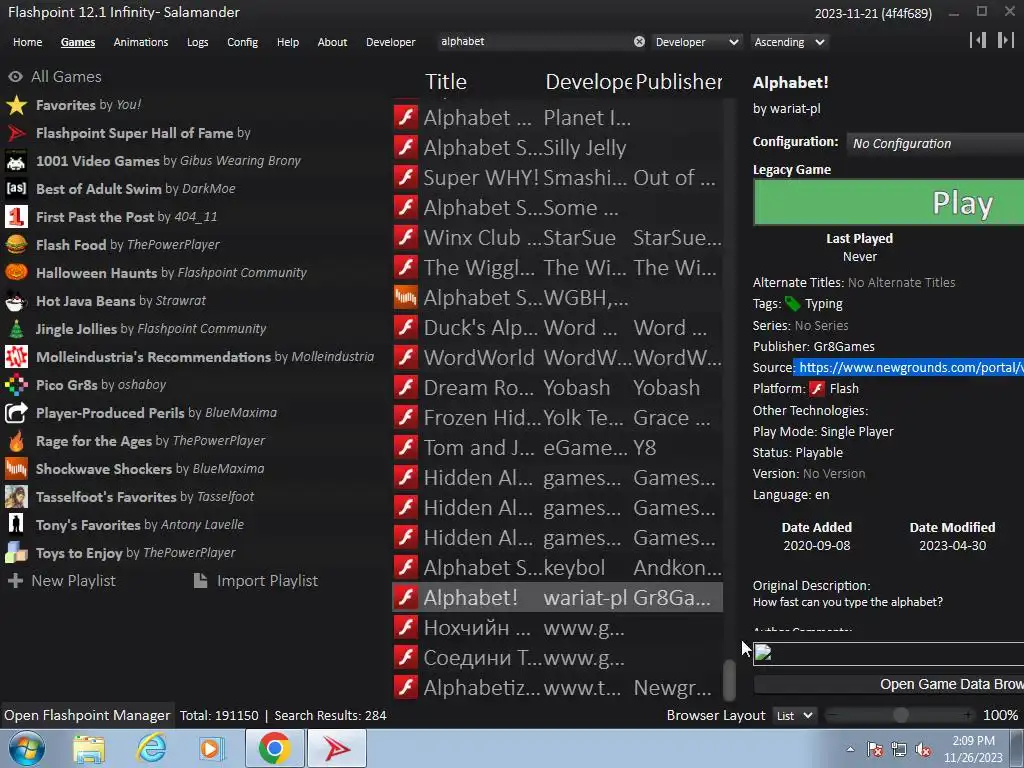
Task: Switch to the Animations tab
Action: pos(140,42)
